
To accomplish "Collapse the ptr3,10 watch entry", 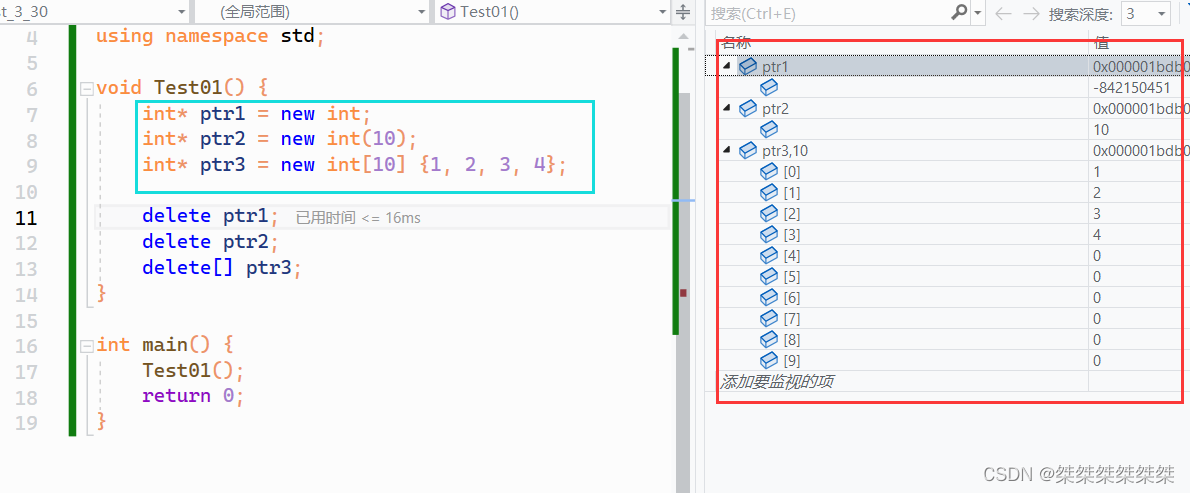I will [x=727, y=150].
